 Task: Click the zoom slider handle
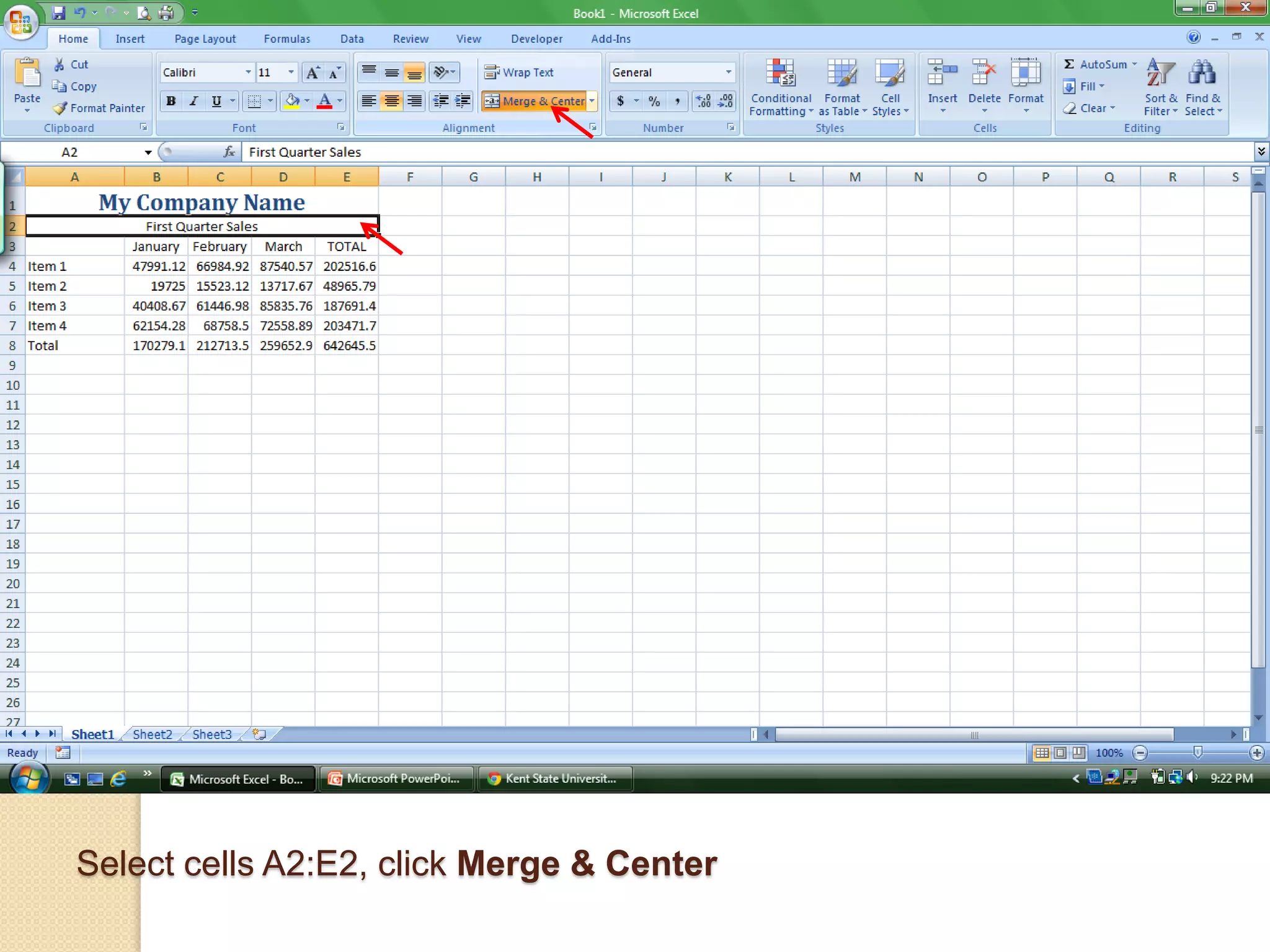click(x=1197, y=752)
